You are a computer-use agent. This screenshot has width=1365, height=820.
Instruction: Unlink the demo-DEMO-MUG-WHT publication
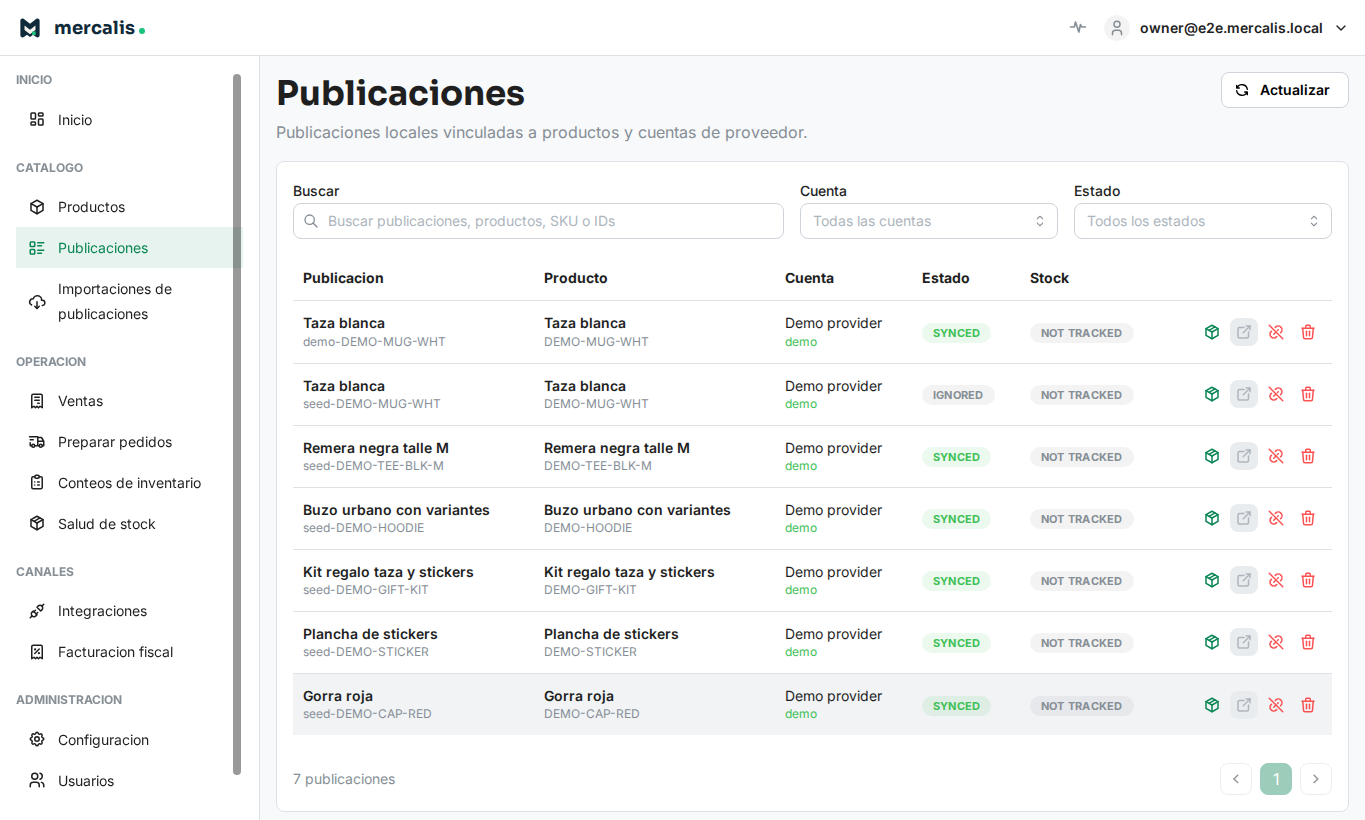coord(1276,332)
